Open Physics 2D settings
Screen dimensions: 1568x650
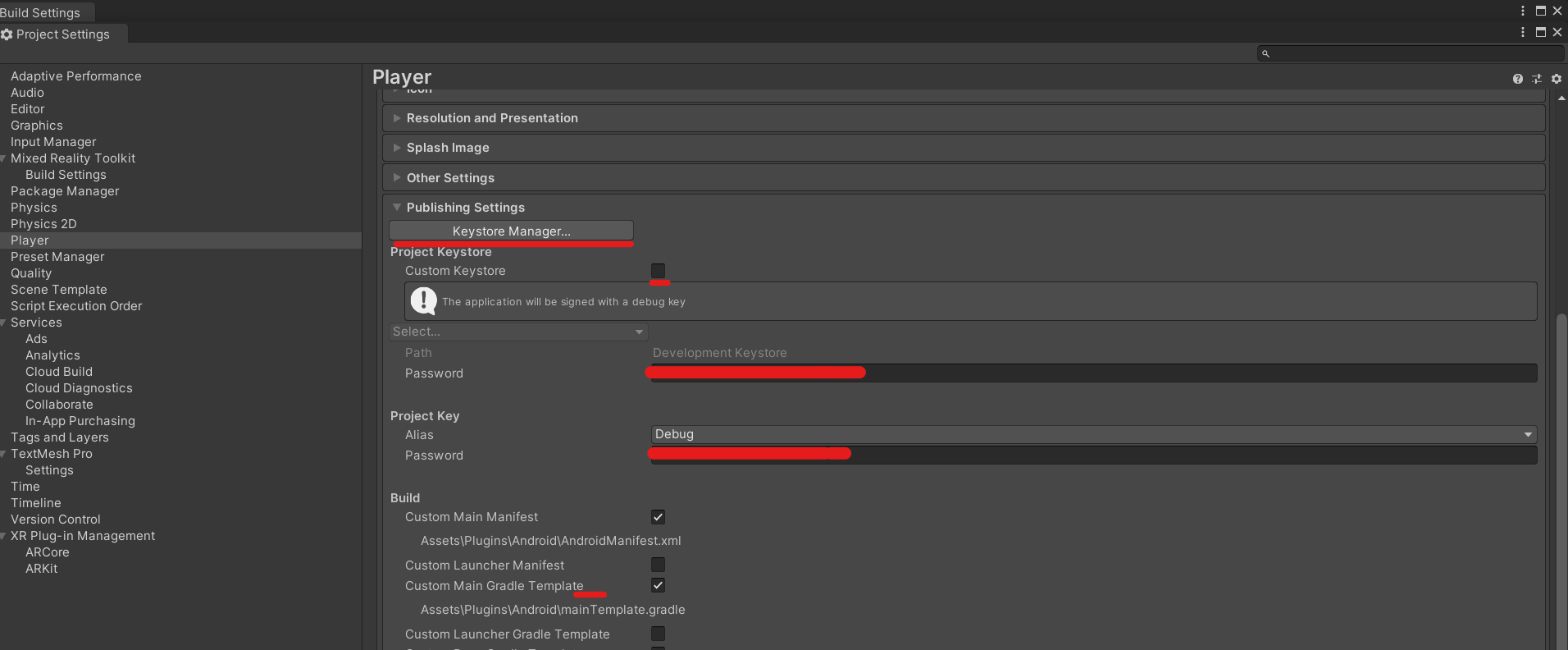[x=43, y=224]
